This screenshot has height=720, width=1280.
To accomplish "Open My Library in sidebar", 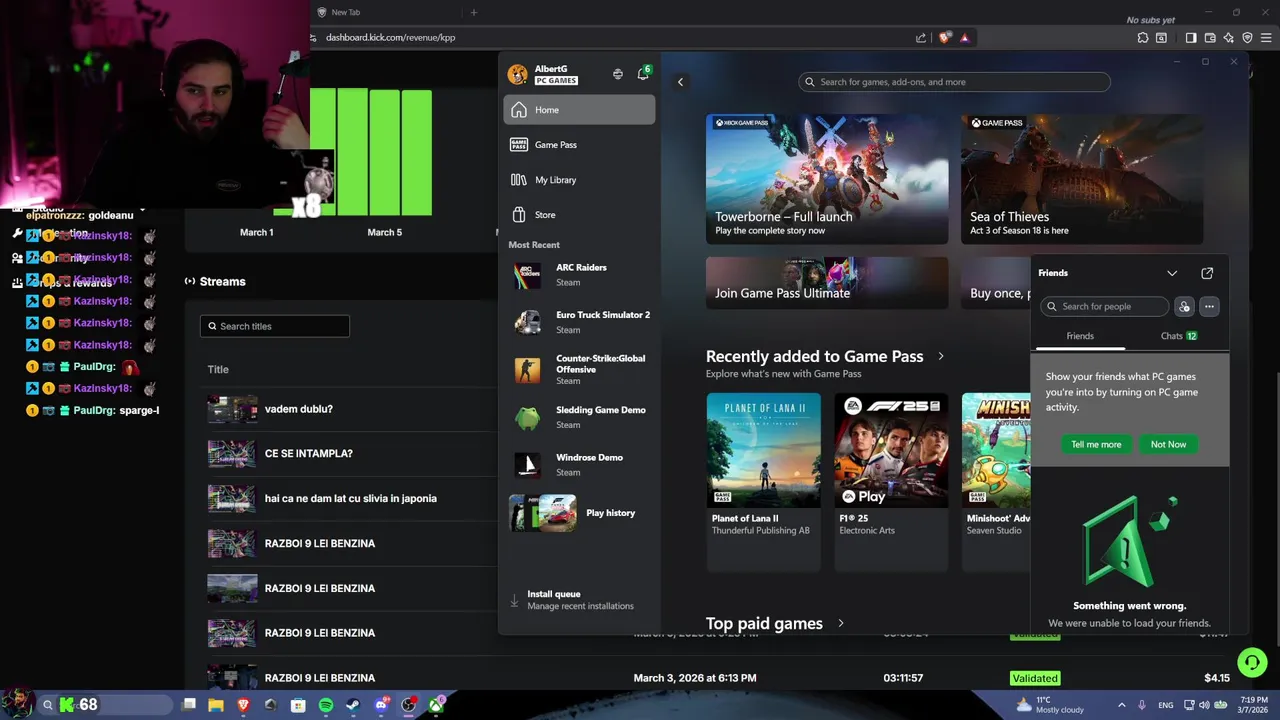I will pyautogui.click(x=579, y=180).
